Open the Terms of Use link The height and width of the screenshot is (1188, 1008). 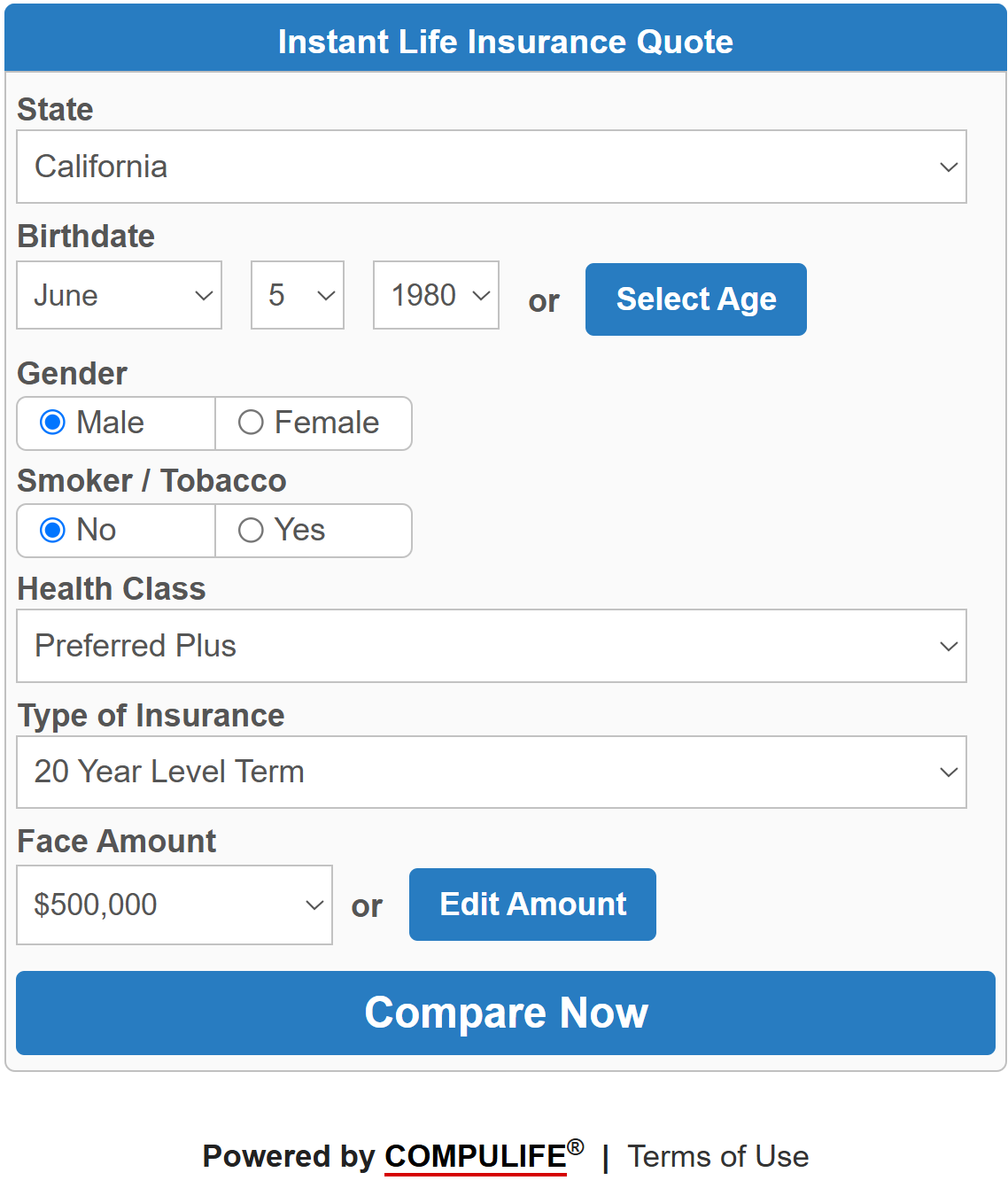pos(718,1157)
